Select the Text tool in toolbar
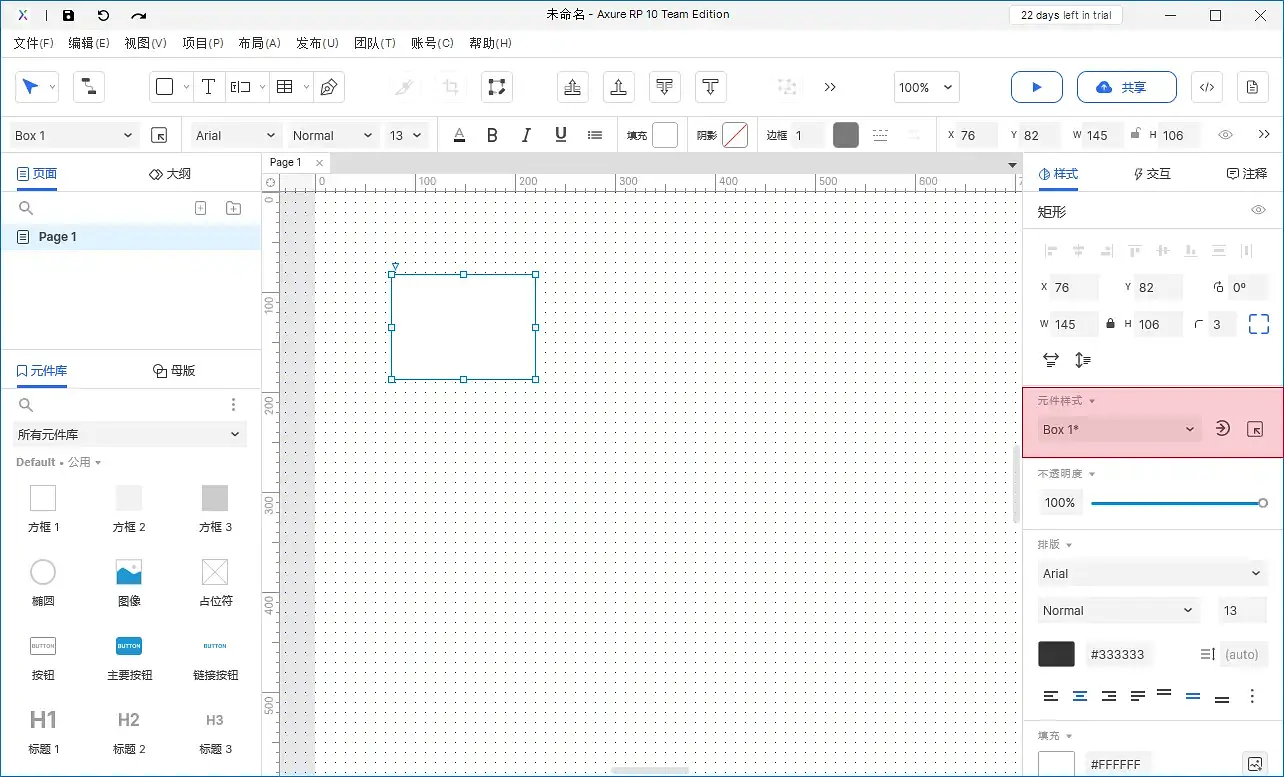Image resolution: width=1284 pixels, height=777 pixels. click(x=208, y=87)
